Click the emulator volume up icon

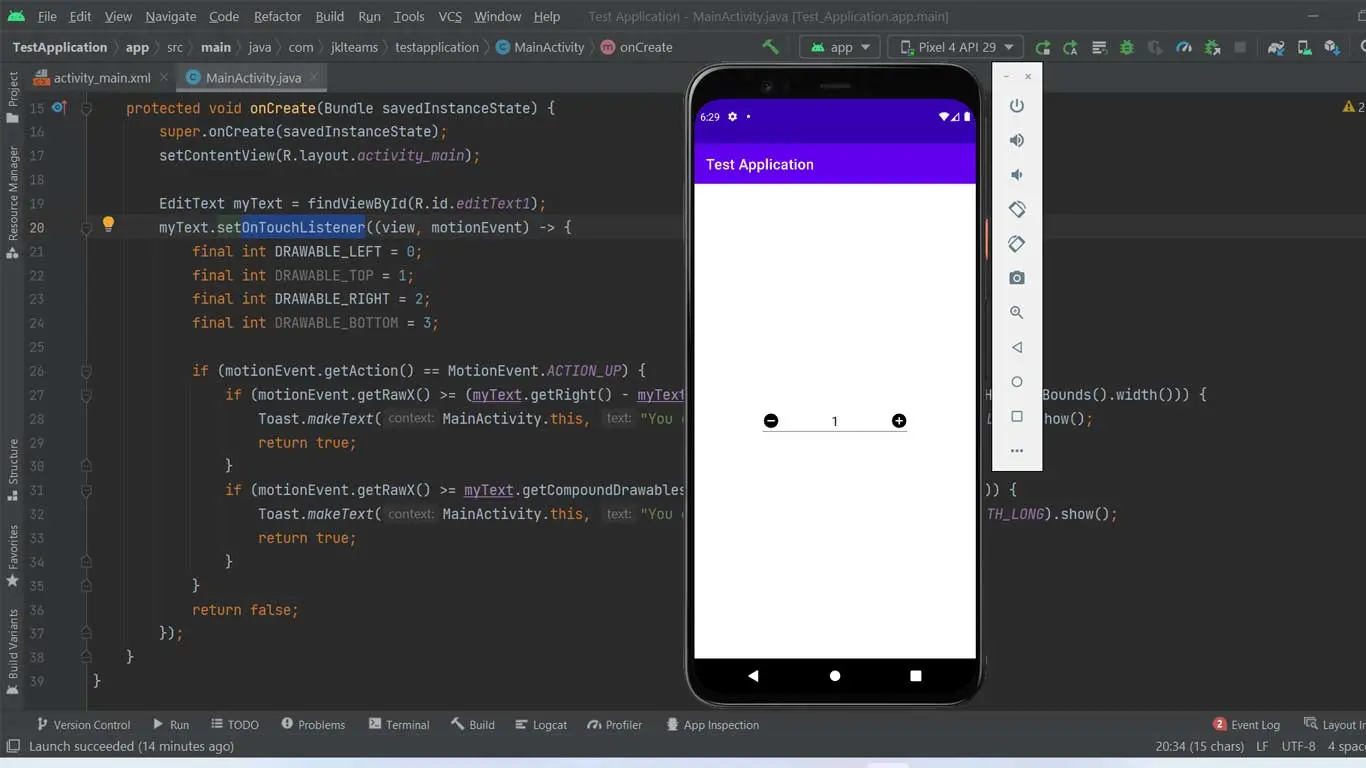[x=1016, y=140]
